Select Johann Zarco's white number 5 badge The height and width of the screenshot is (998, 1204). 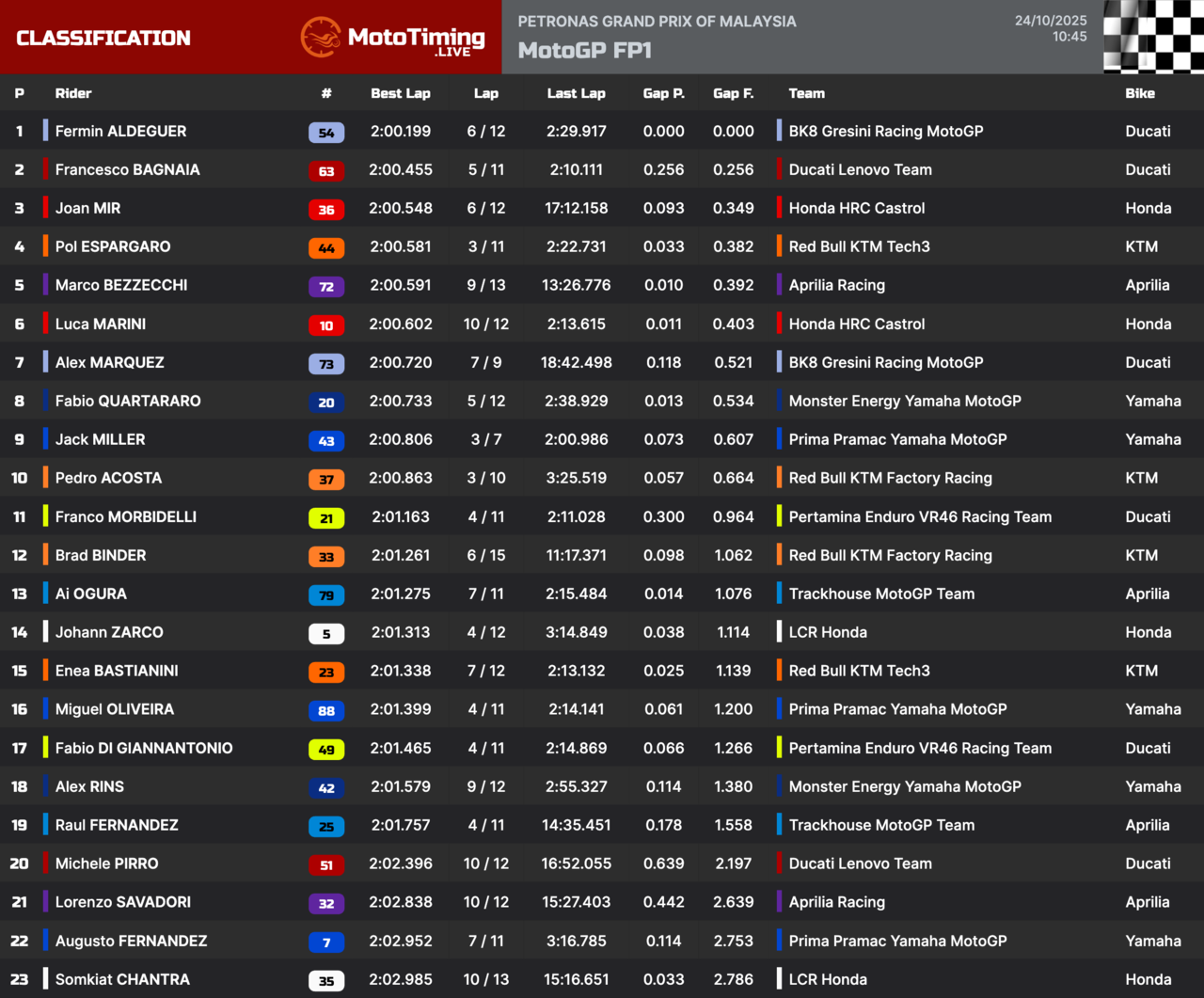coord(326,634)
